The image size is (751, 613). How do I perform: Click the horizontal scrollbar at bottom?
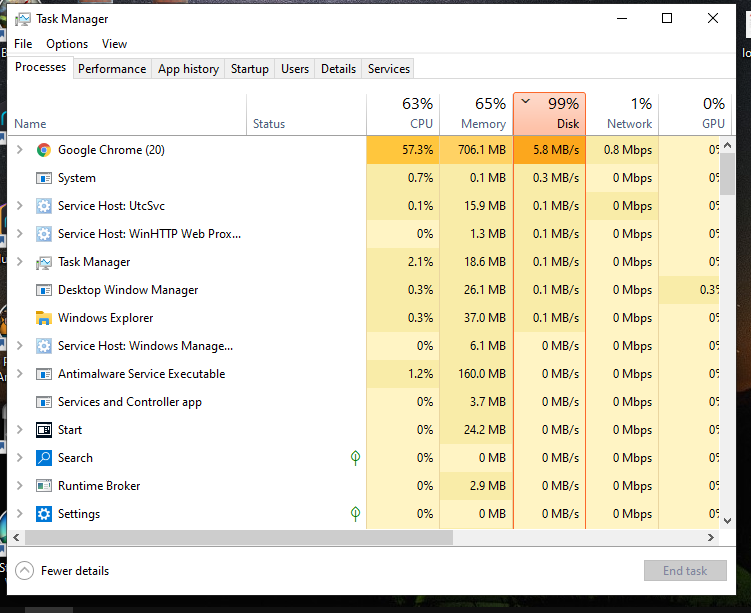coord(230,538)
